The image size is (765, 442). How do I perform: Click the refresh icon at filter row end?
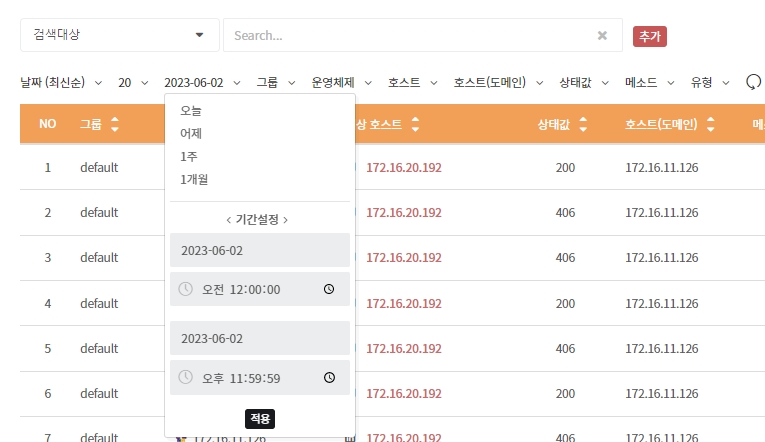[754, 82]
